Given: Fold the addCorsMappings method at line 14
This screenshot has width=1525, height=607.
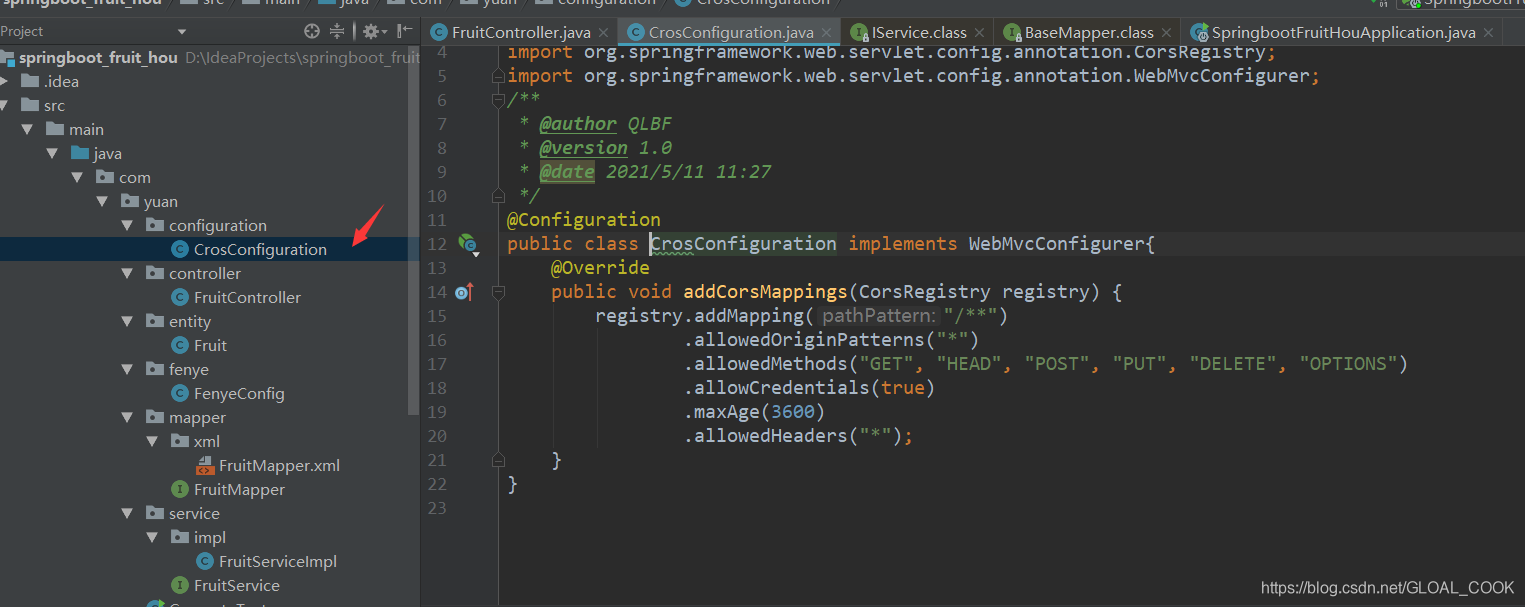Looking at the screenshot, I should click(x=498, y=292).
